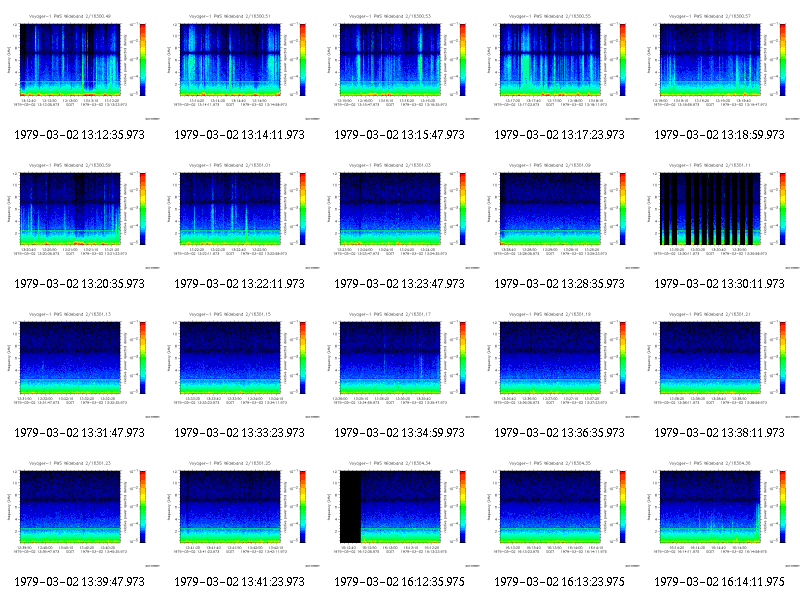Click the caption '1979-03-02 13:30:11.973'
Viewport: 800px width, 596px height.
719,284
